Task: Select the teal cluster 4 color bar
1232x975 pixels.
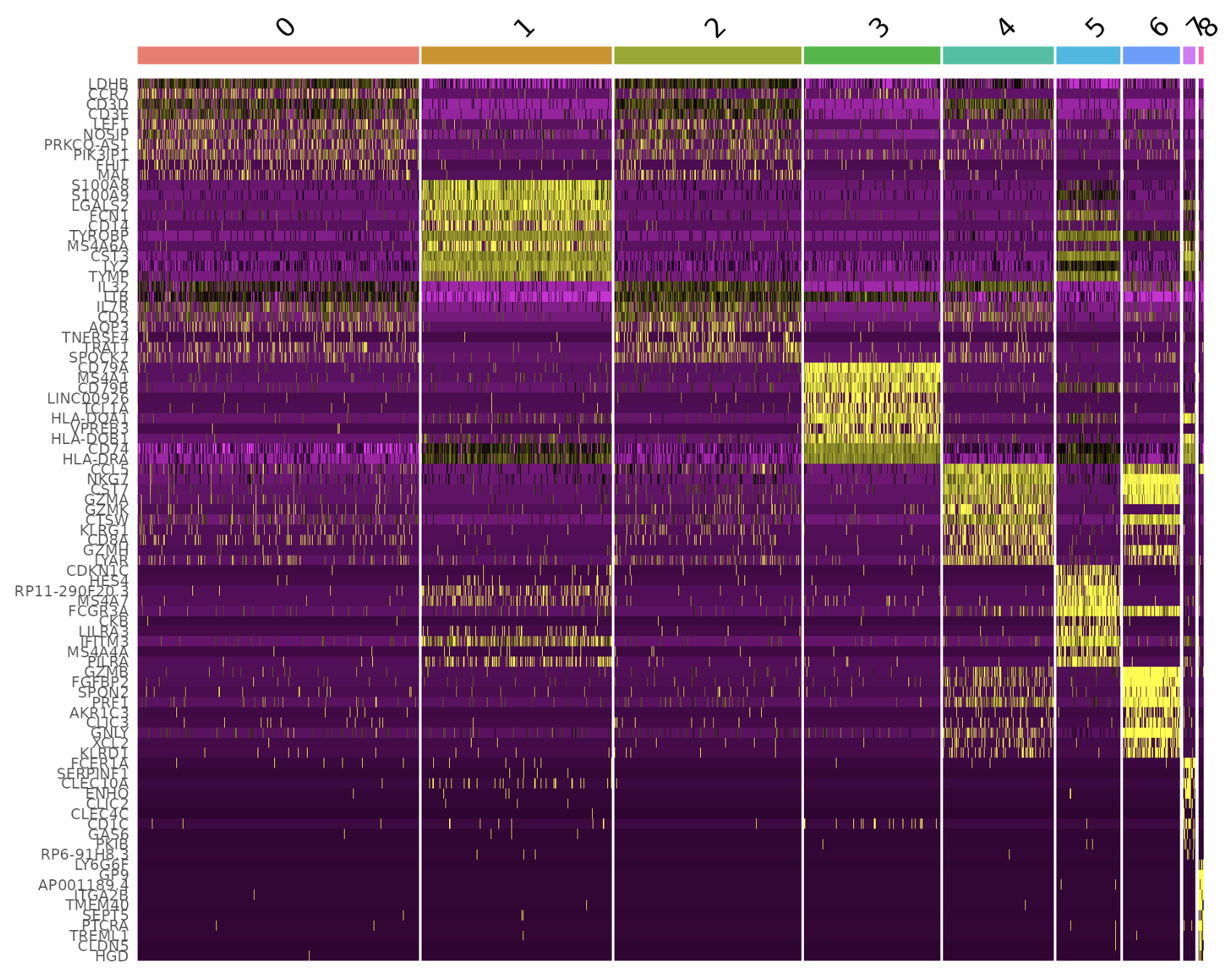Action: 998,55
